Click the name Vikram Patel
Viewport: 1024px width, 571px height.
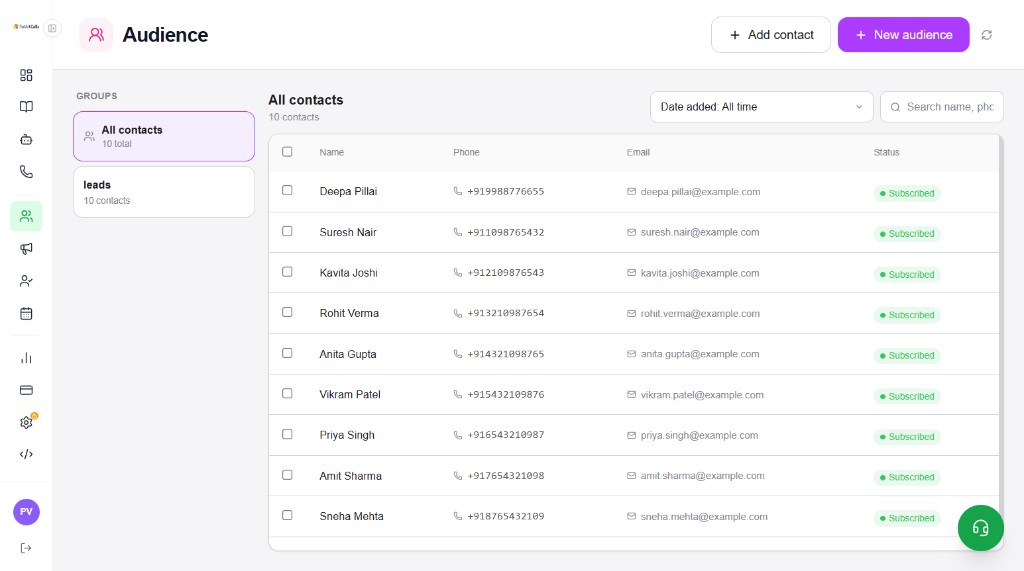pyautogui.click(x=350, y=395)
